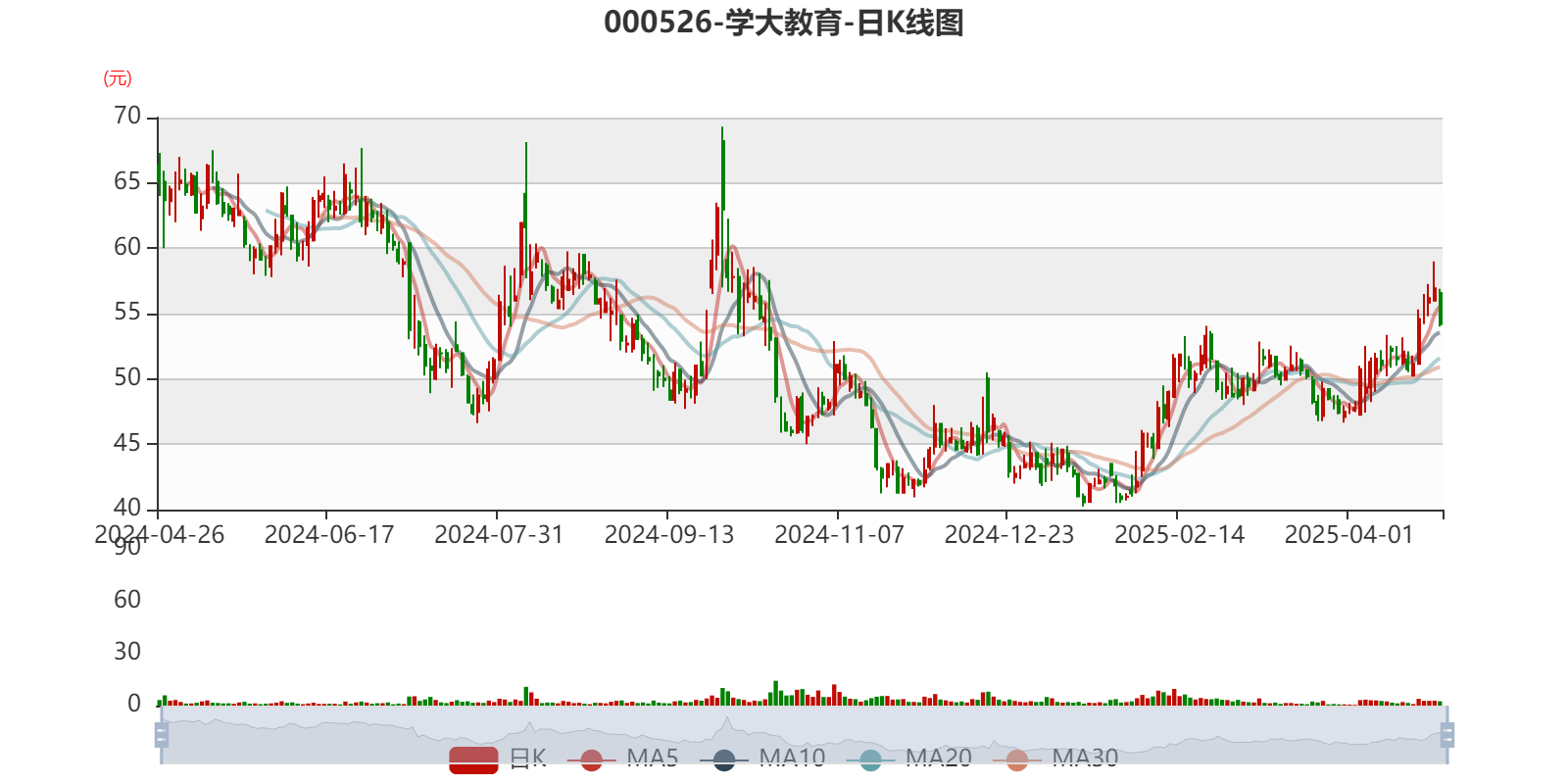Click the 60 volume axis label

tap(127, 600)
